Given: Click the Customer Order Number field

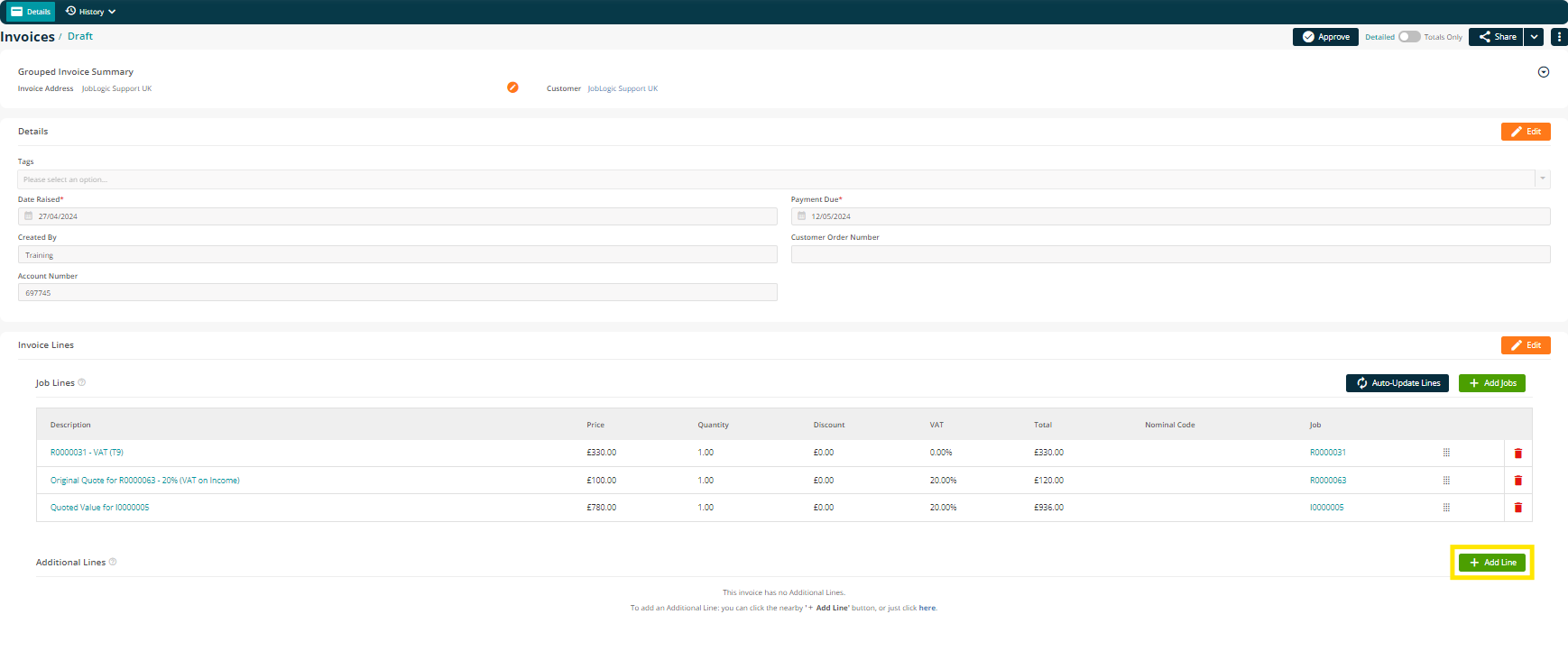Looking at the screenshot, I should (1171, 254).
